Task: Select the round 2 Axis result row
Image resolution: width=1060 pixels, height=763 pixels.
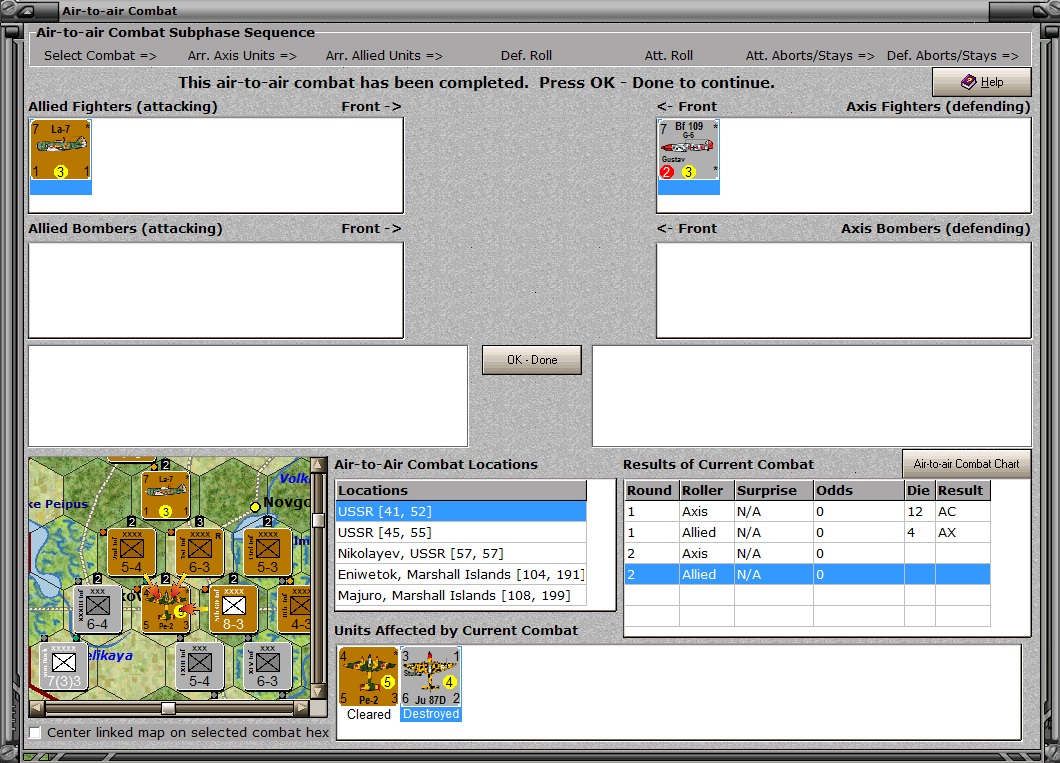Action: 807,553
